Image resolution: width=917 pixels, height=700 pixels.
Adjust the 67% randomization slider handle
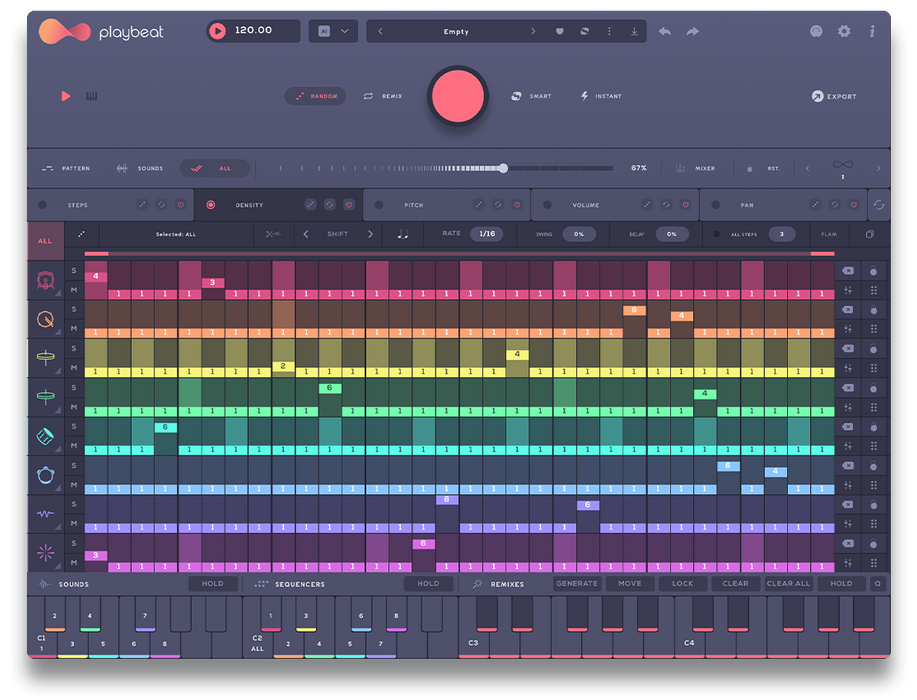click(x=503, y=168)
